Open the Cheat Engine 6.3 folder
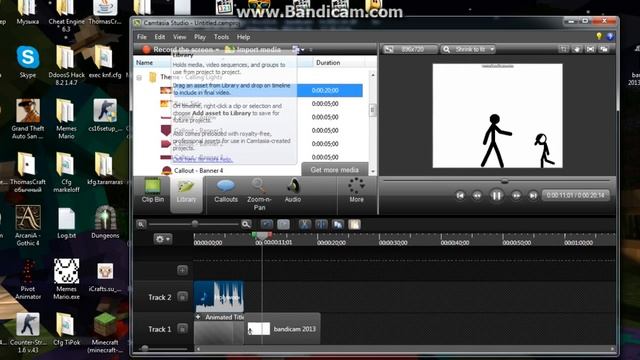 66,16
